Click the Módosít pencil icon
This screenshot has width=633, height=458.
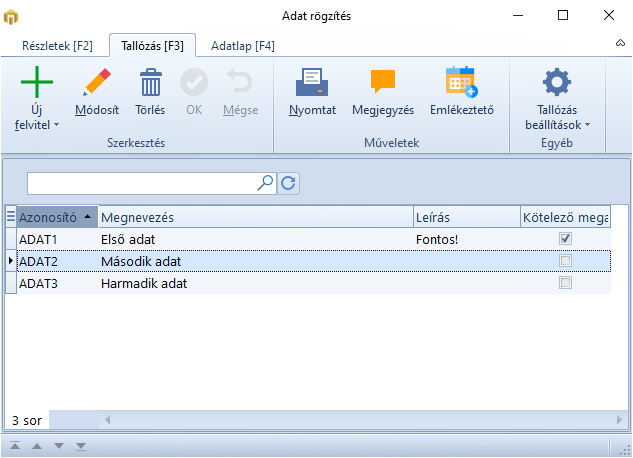tap(97, 82)
